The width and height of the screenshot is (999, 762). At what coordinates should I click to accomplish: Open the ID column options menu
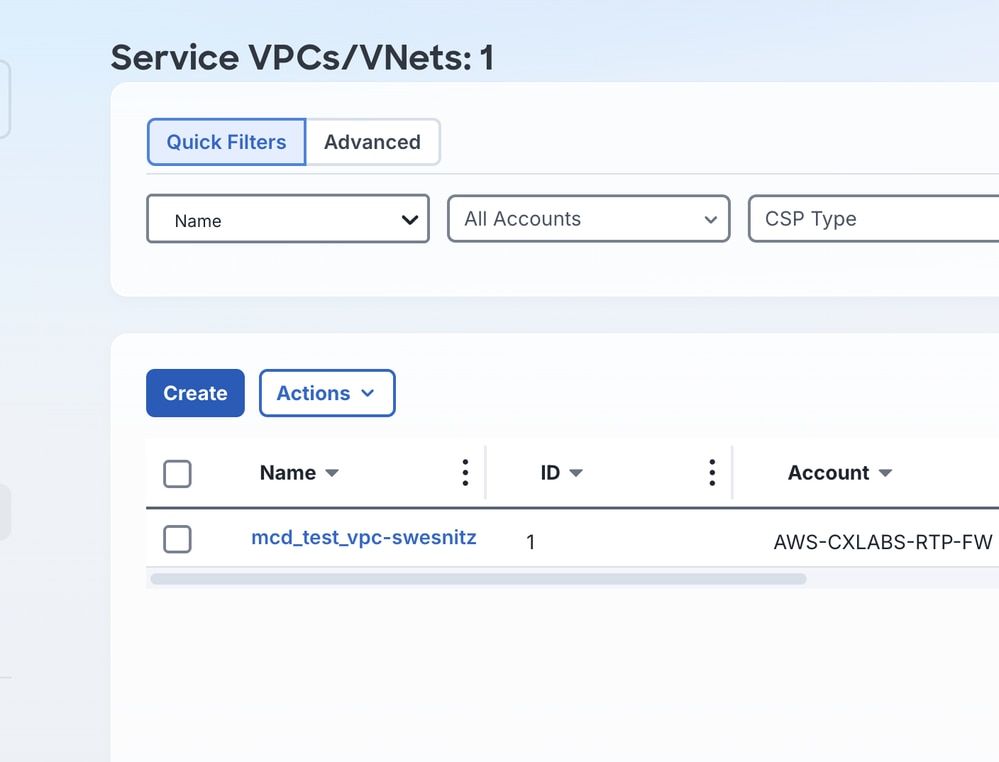click(x=712, y=473)
